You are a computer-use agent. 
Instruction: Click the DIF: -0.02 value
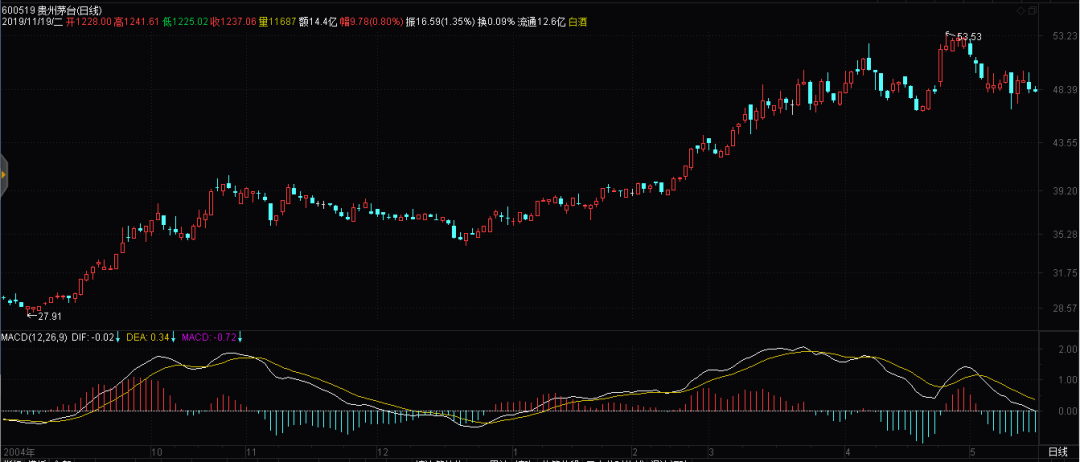pyautogui.click(x=92, y=337)
